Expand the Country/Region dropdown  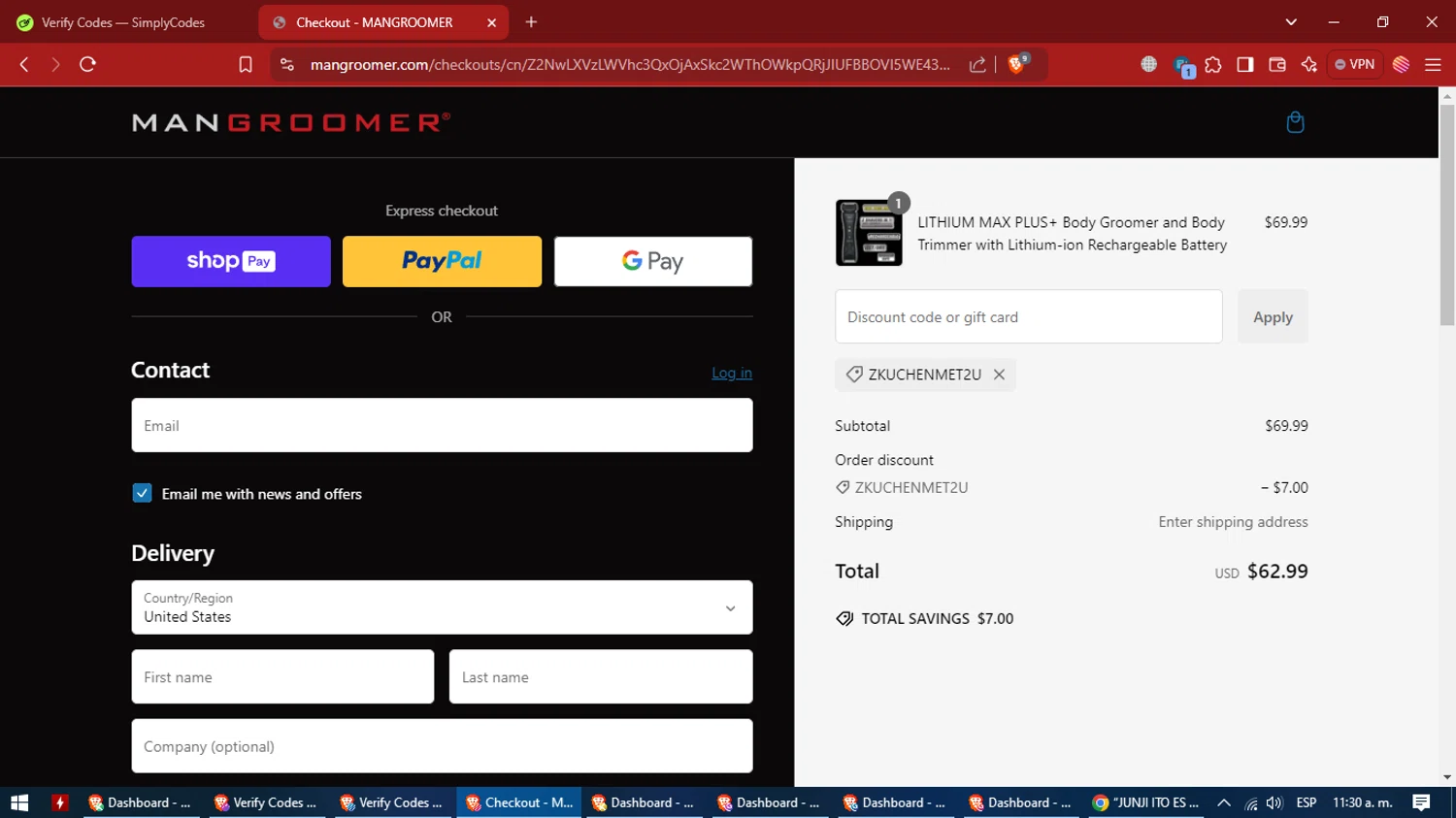pyautogui.click(x=442, y=607)
